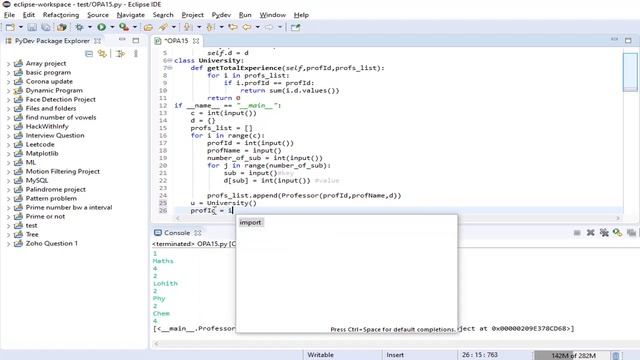
Task: Click the Back navigation arrow icon
Action: click(x=247, y=27)
